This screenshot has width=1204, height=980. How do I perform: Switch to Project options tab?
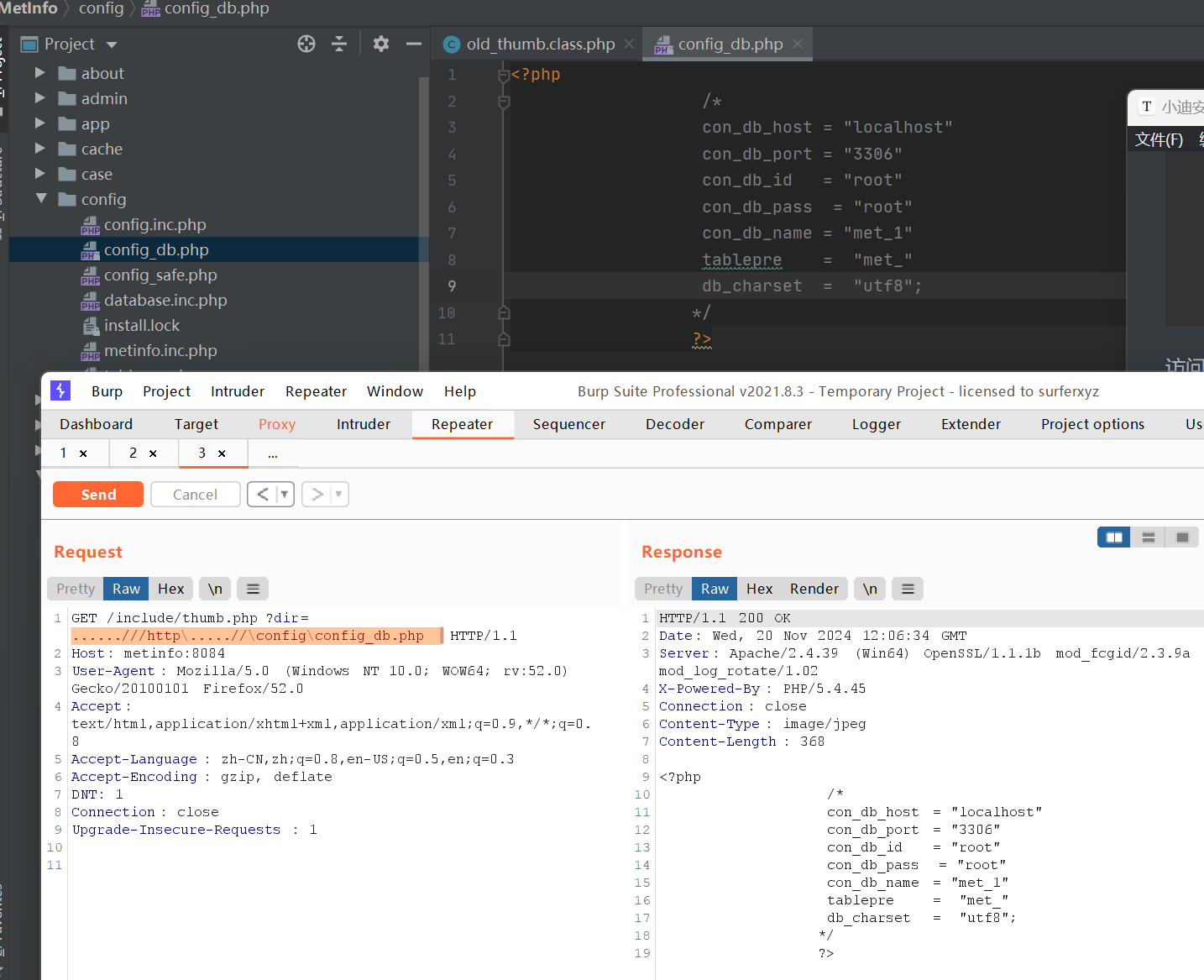click(1093, 424)
